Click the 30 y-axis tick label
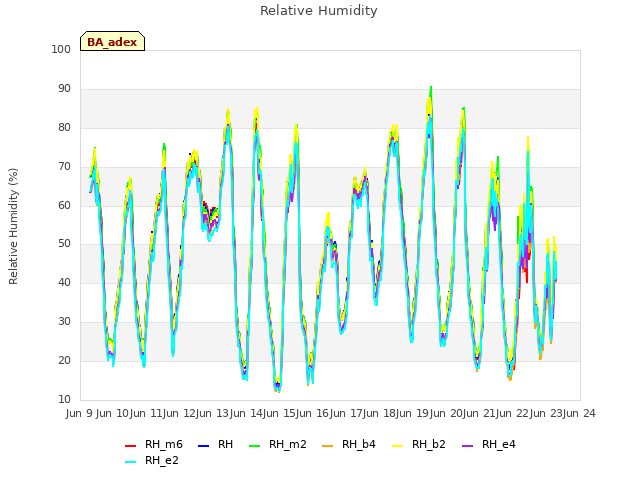640x480 pixels. pyautogui.click(x=64, y=322)
